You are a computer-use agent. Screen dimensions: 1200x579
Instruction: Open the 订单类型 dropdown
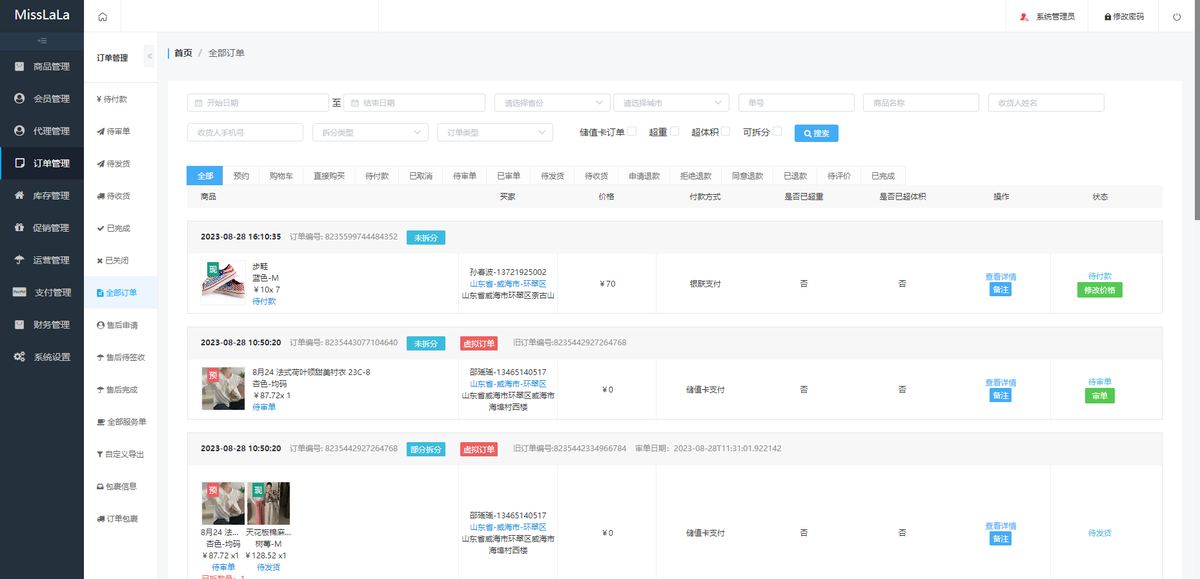(x=494, y=132)
